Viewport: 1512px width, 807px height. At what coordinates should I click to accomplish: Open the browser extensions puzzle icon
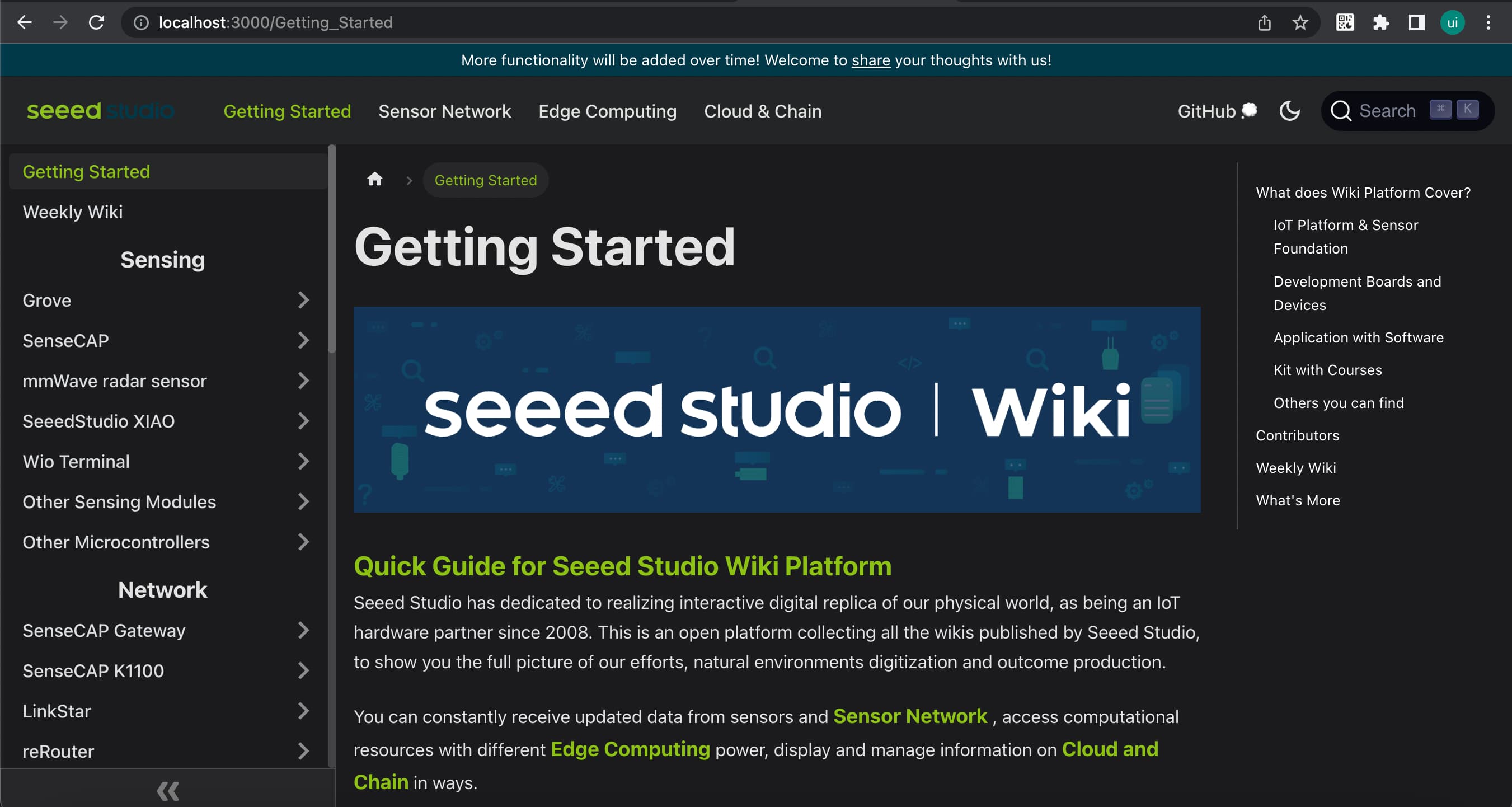(x=1380, y=22)
